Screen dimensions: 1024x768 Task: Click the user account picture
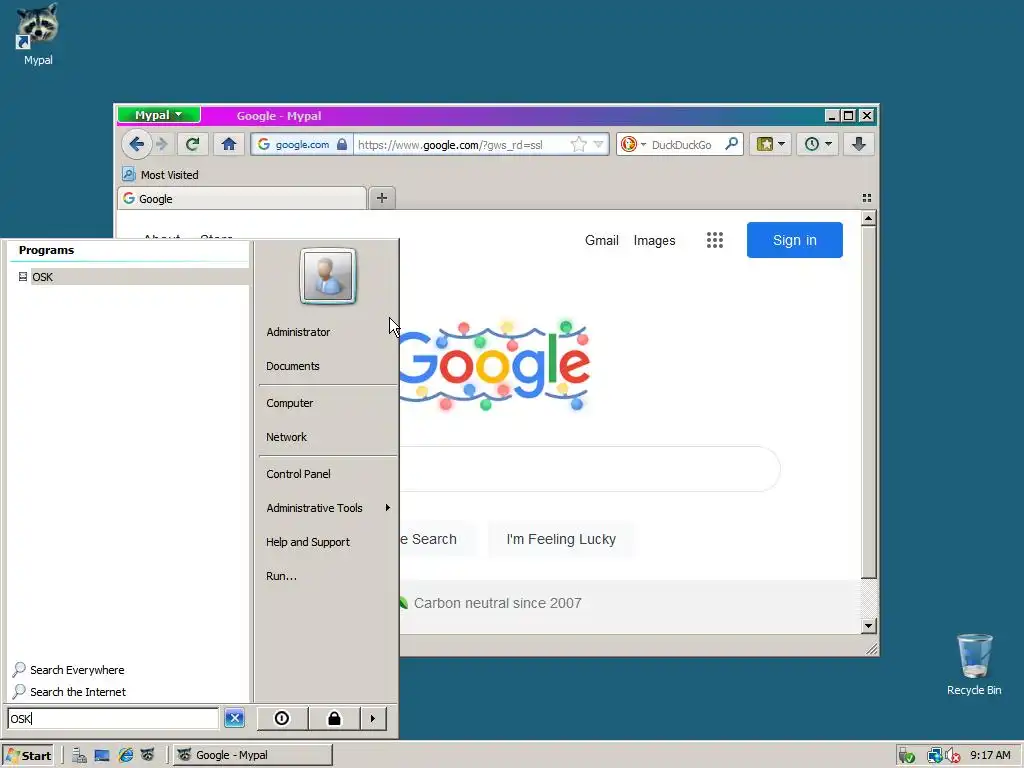(328, 276)
